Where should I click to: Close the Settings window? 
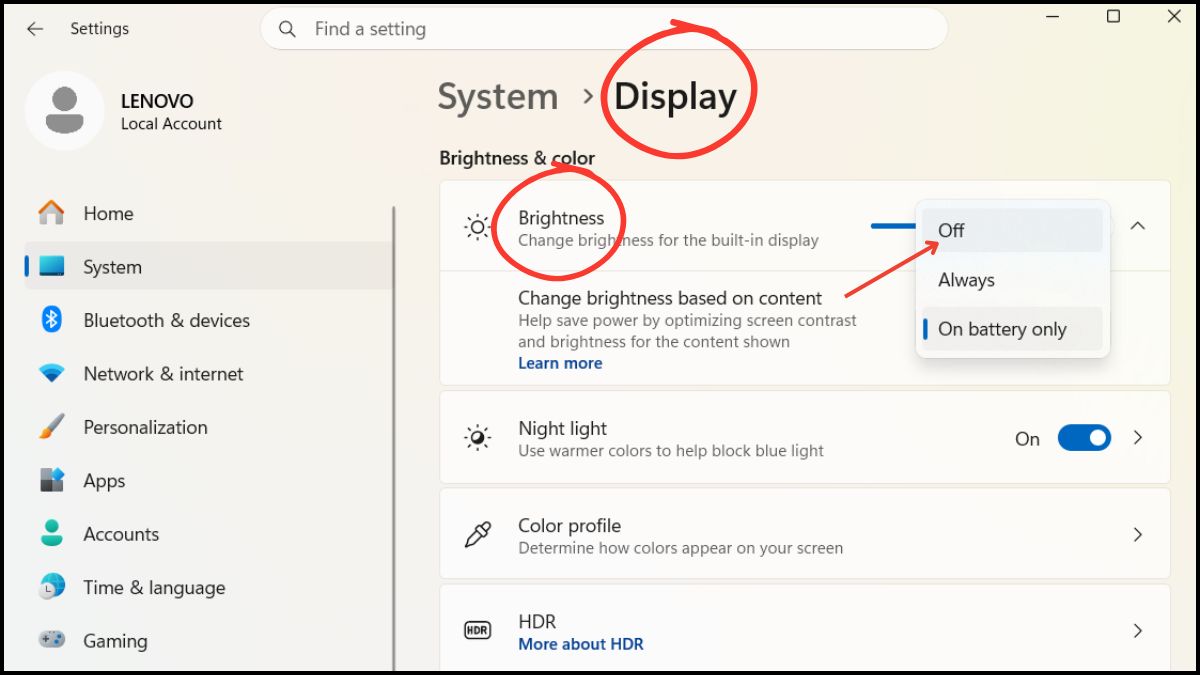(x=1174, y=17)
